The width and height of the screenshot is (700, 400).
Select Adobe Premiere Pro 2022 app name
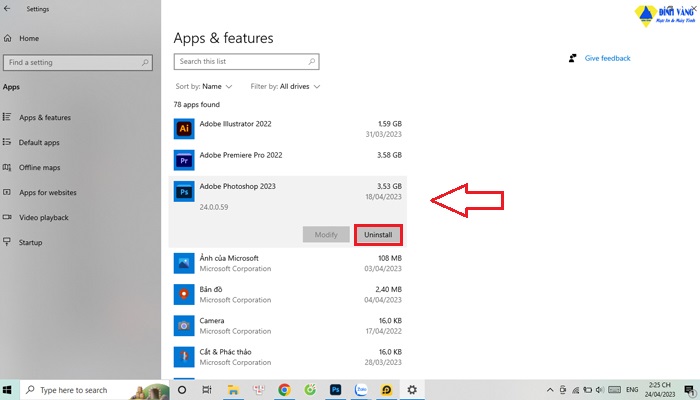coord(241,155)
